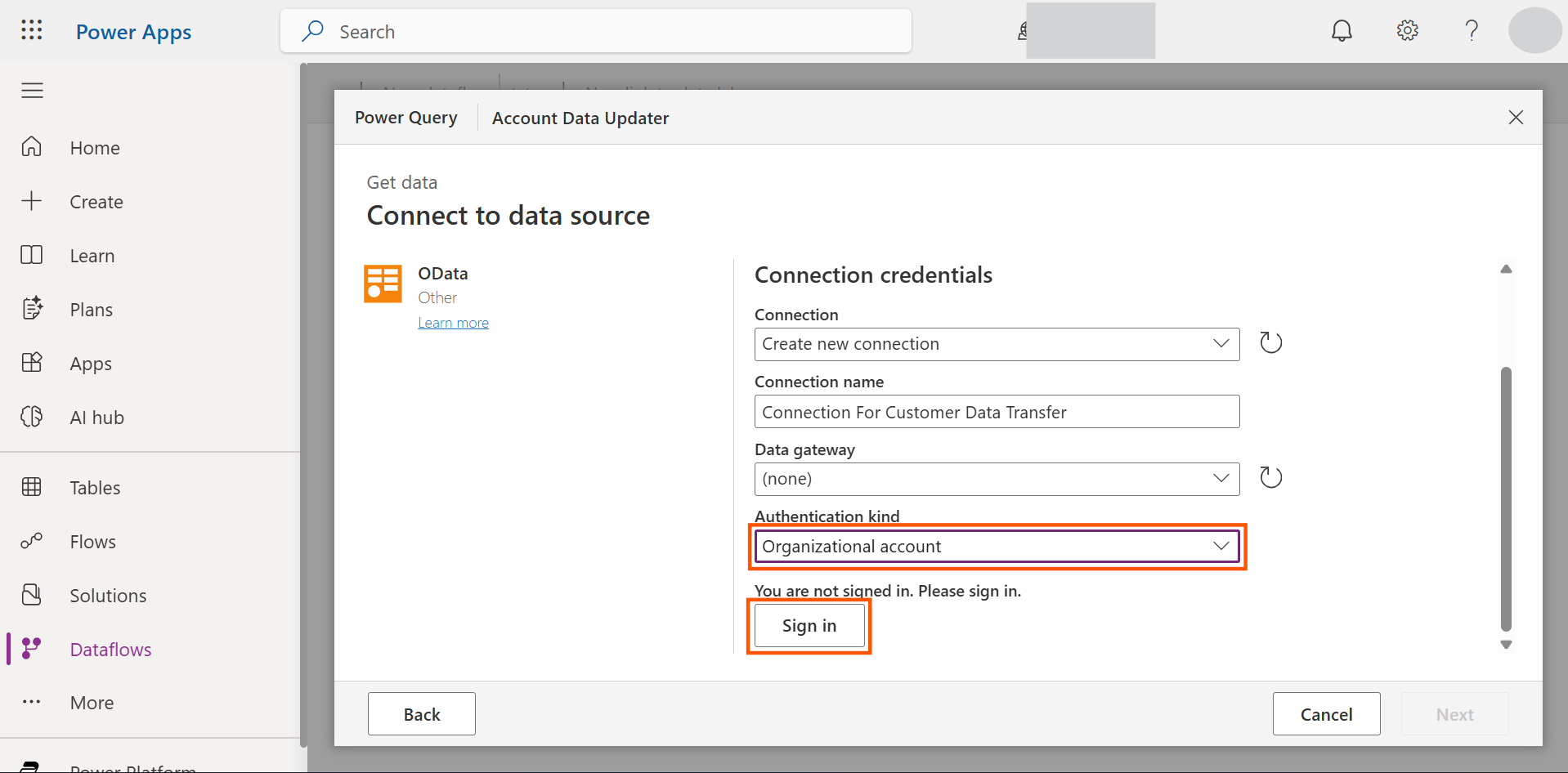Screen dimensions: 1568x773
Task: Click the help question mark icon
Action: 1472,31
